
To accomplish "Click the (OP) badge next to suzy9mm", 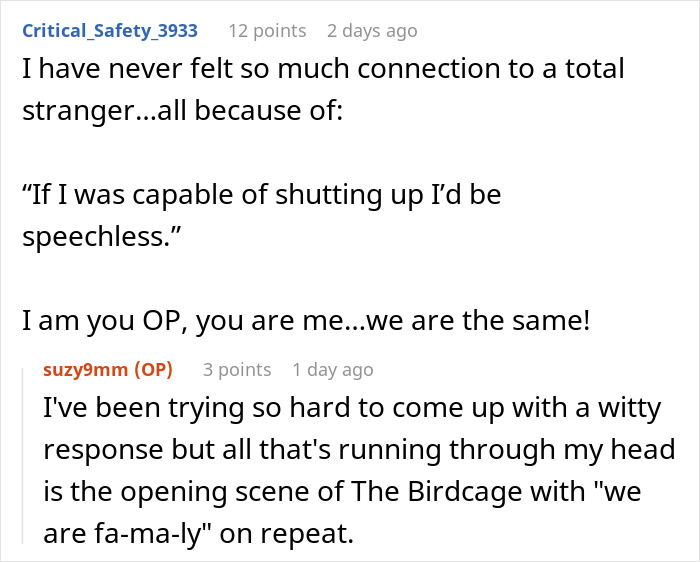I will tap(154, 370).
